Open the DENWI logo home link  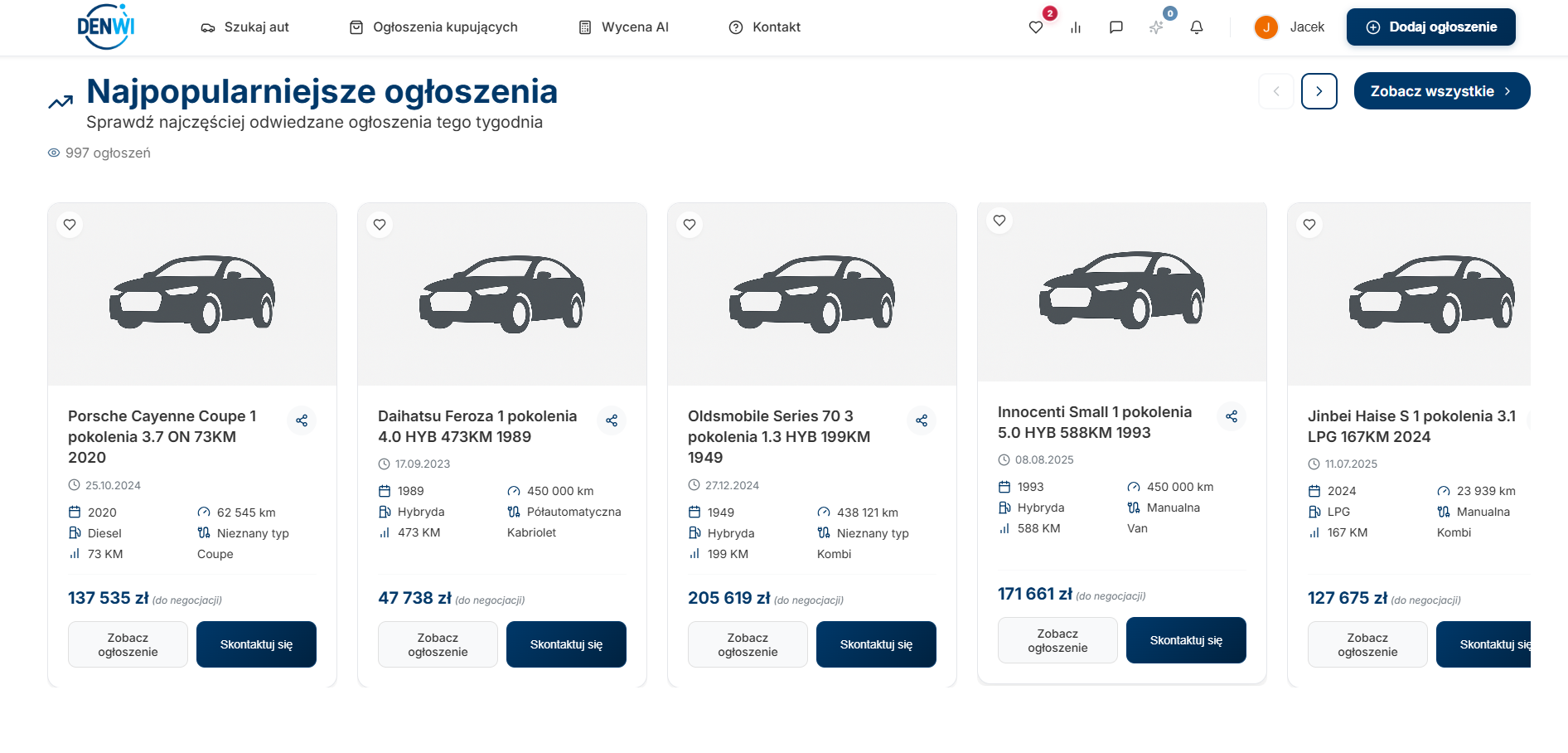pyautogui.click(x=105, y=27)
